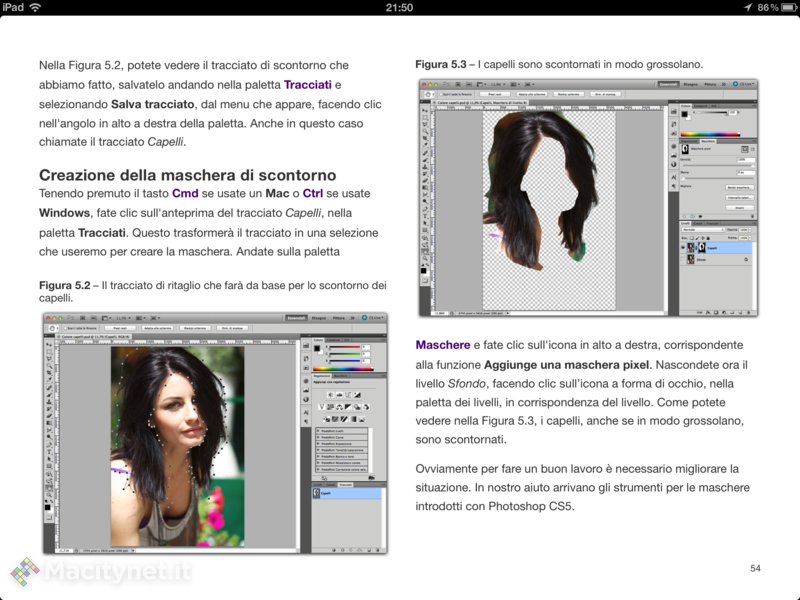Click the 'Inverti' button in Figure 5.3
The height and width of the screenshot is (600, 800).
tap(740, 208)
